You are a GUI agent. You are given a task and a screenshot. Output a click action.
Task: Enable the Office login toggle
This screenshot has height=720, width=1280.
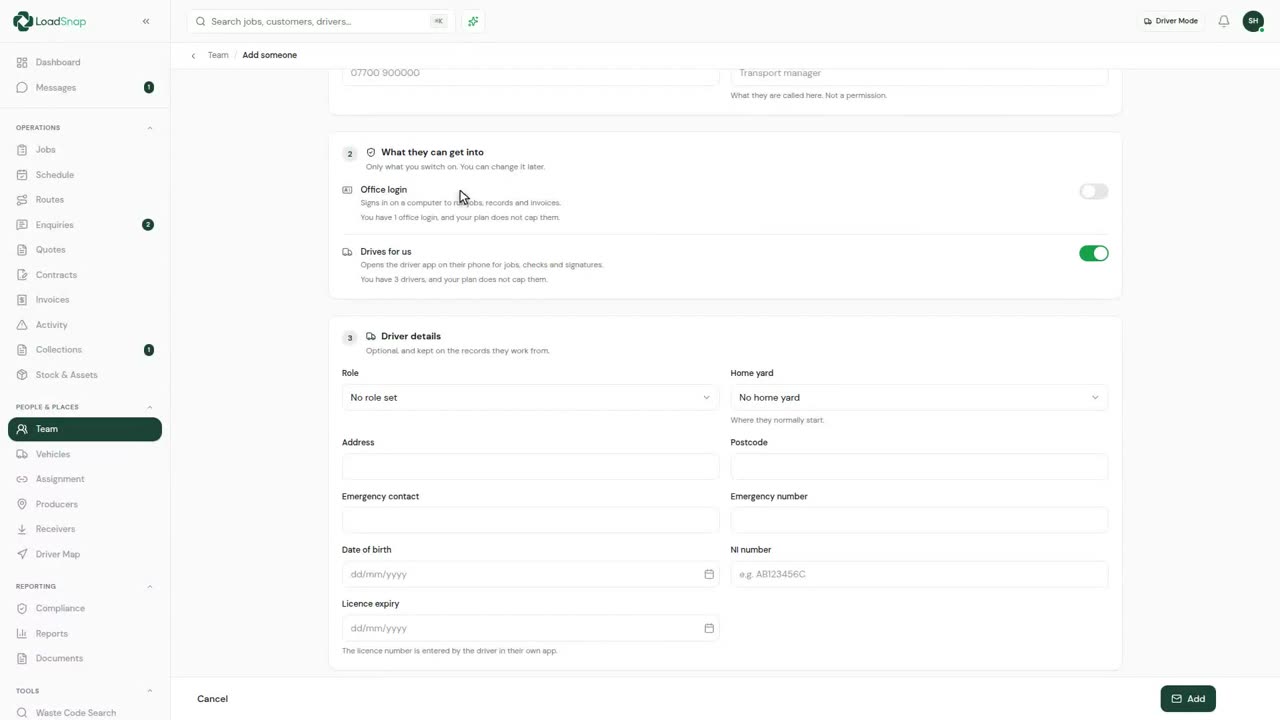point(1094,191)
